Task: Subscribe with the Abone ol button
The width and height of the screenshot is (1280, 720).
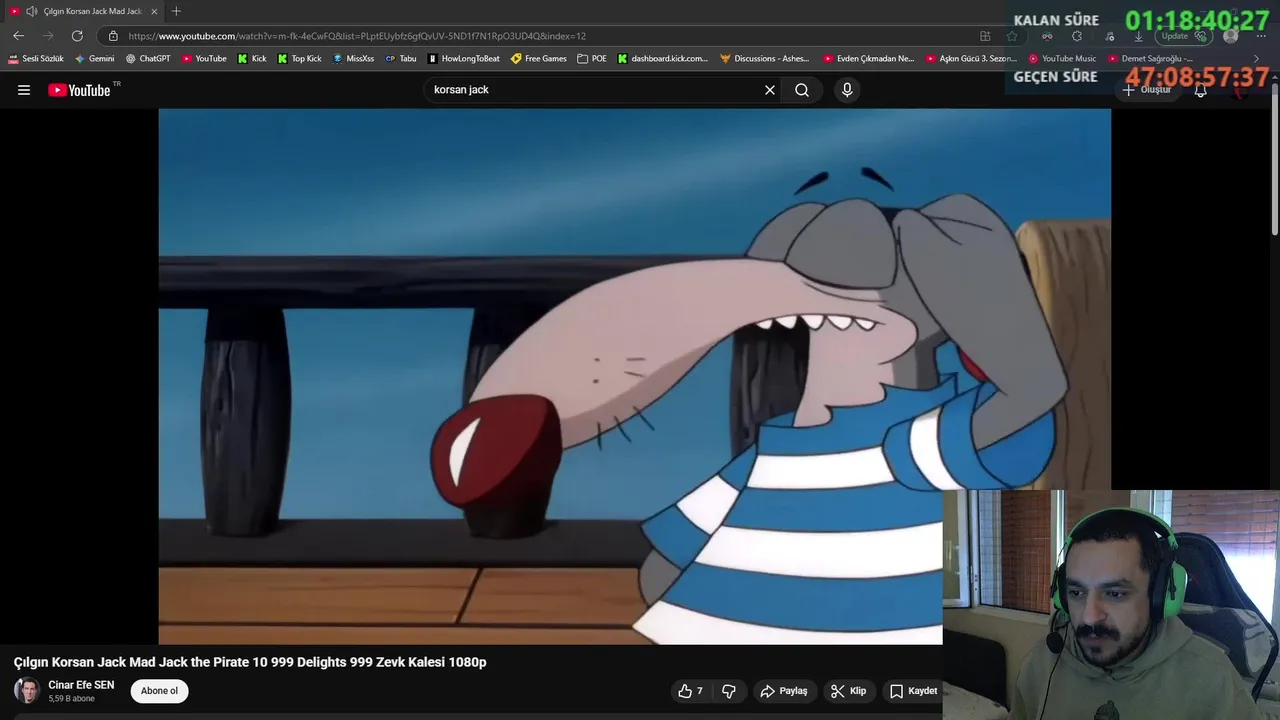Action: [159, 691]
